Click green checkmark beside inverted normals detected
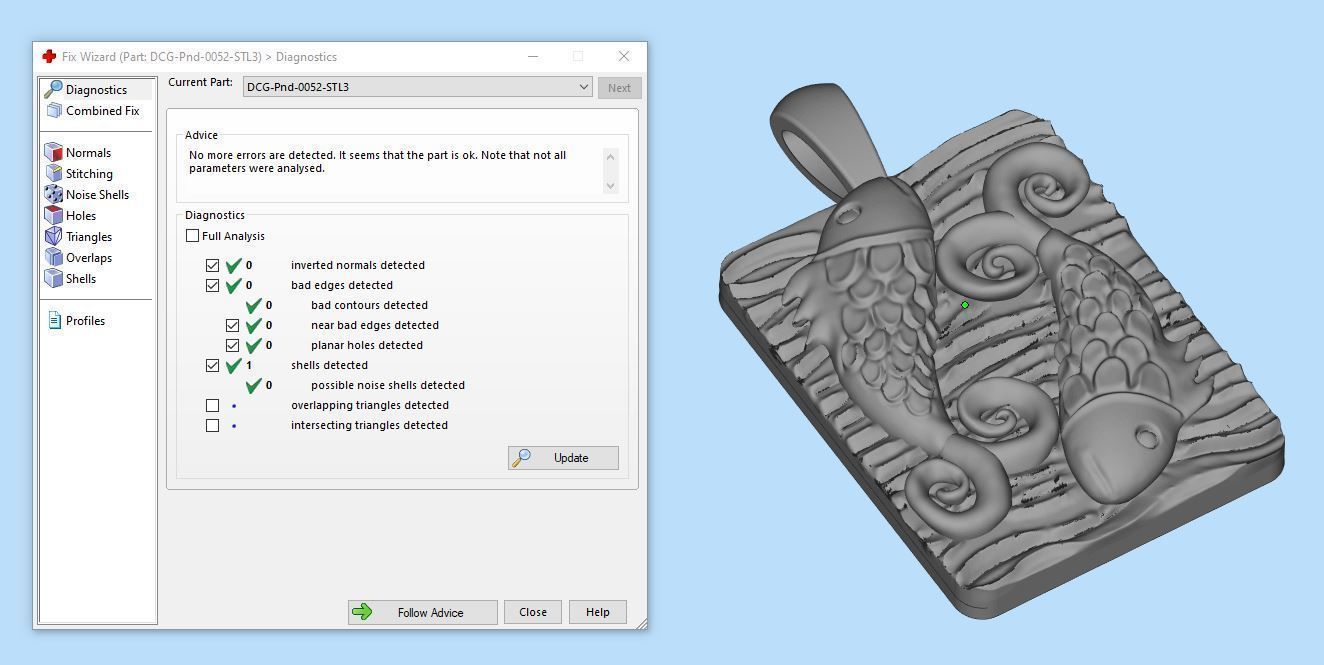 coord(234,265)
